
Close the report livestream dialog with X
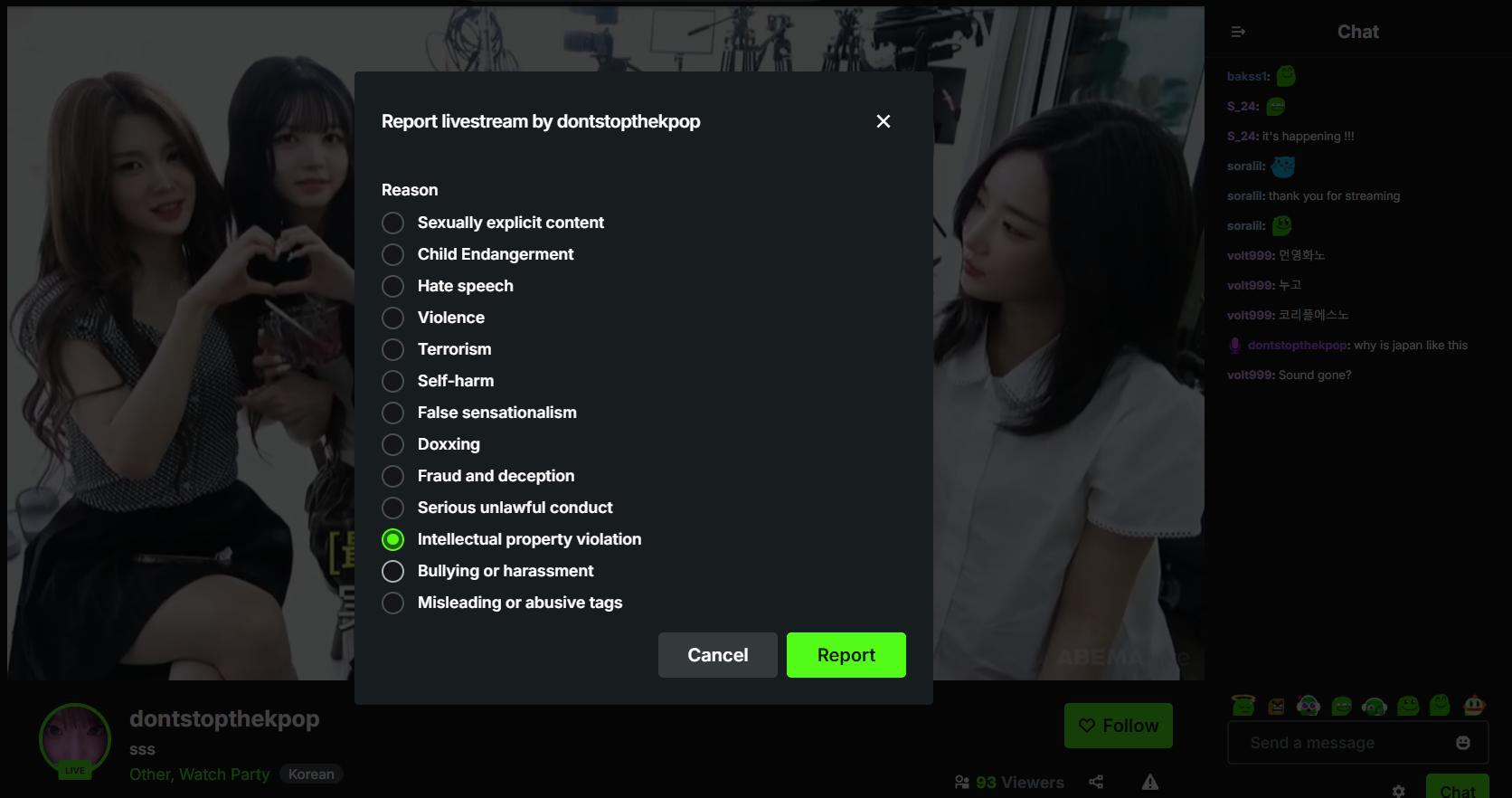884,121
